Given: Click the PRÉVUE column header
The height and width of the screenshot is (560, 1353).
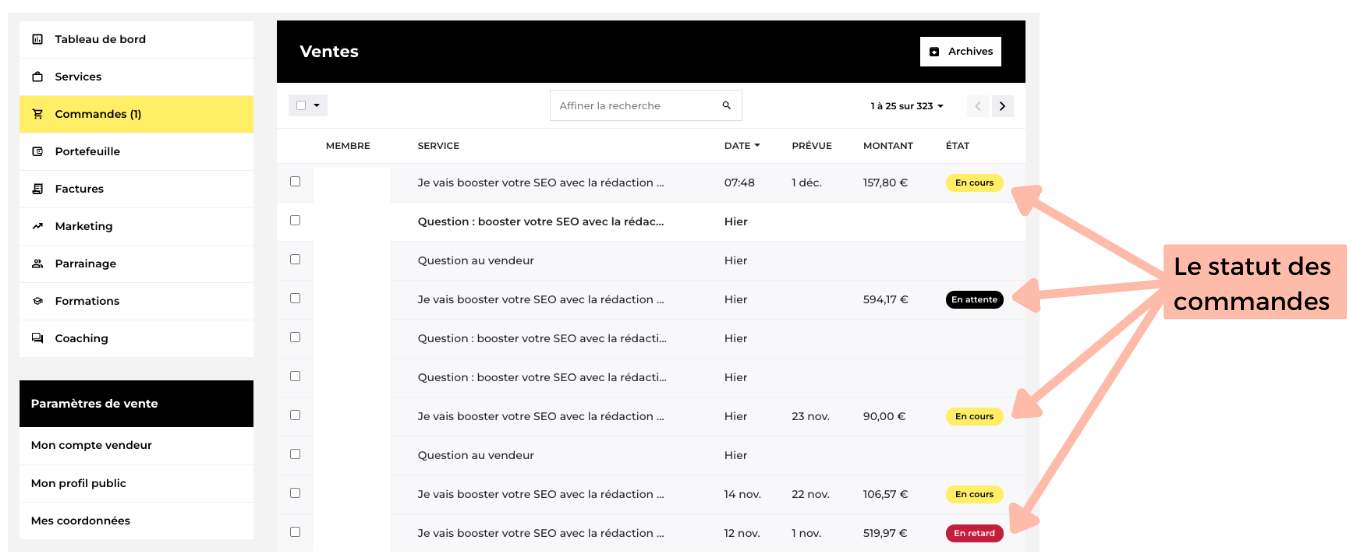Looking at the screenshot, I should pyautogui.click(x=812, y=146).
